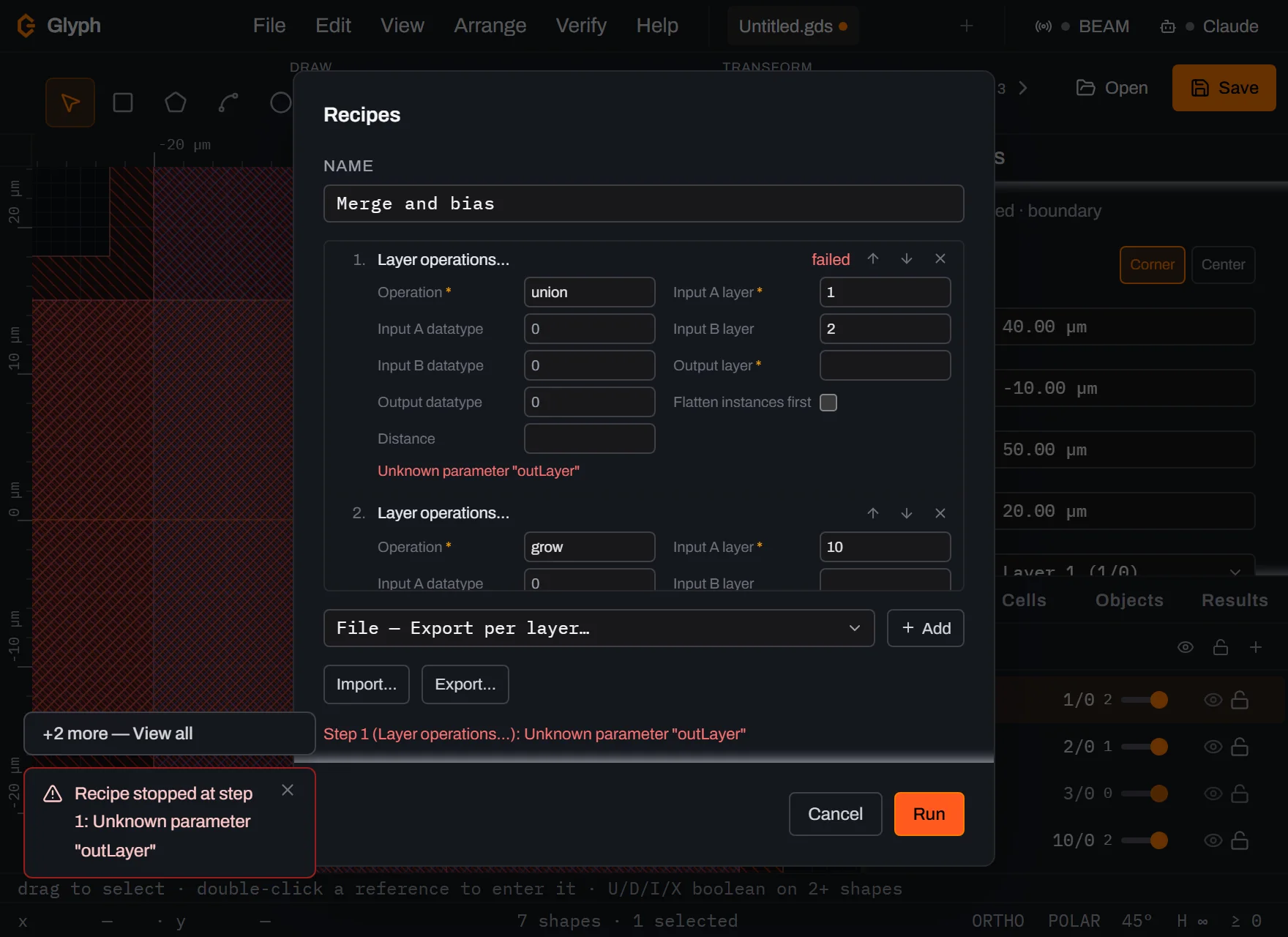Open the Verify menu

(581, 26)
